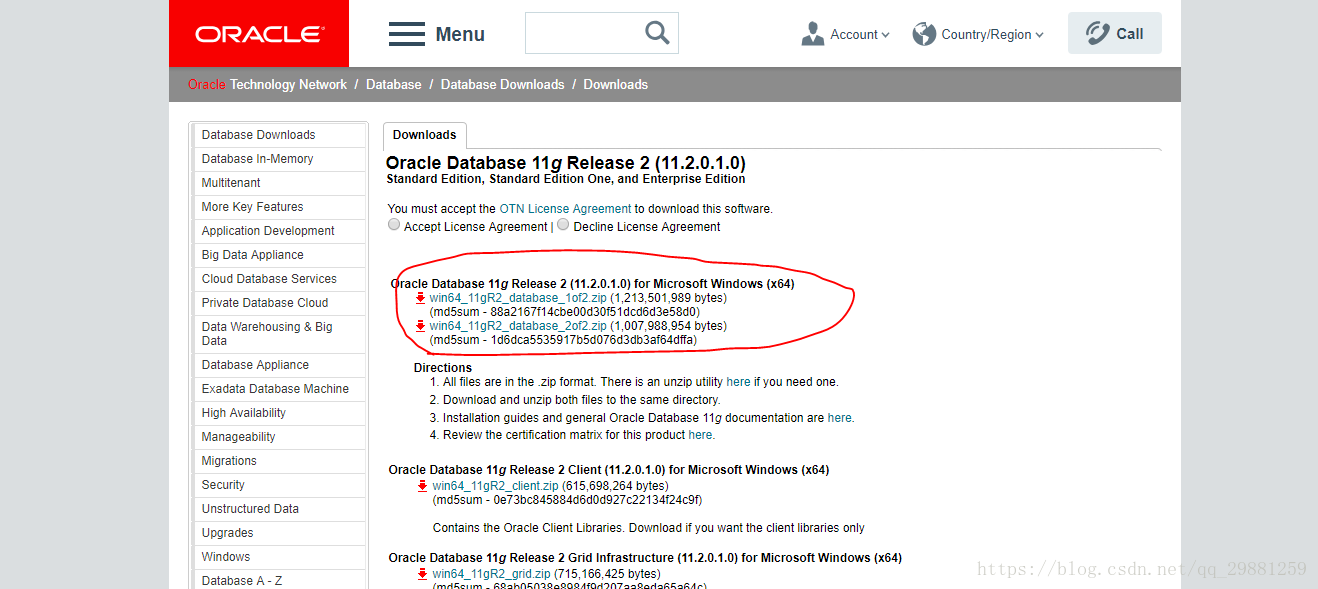Open Data Warehousing & Big Data item
1318x589 pixels.
tap(281, 334)
